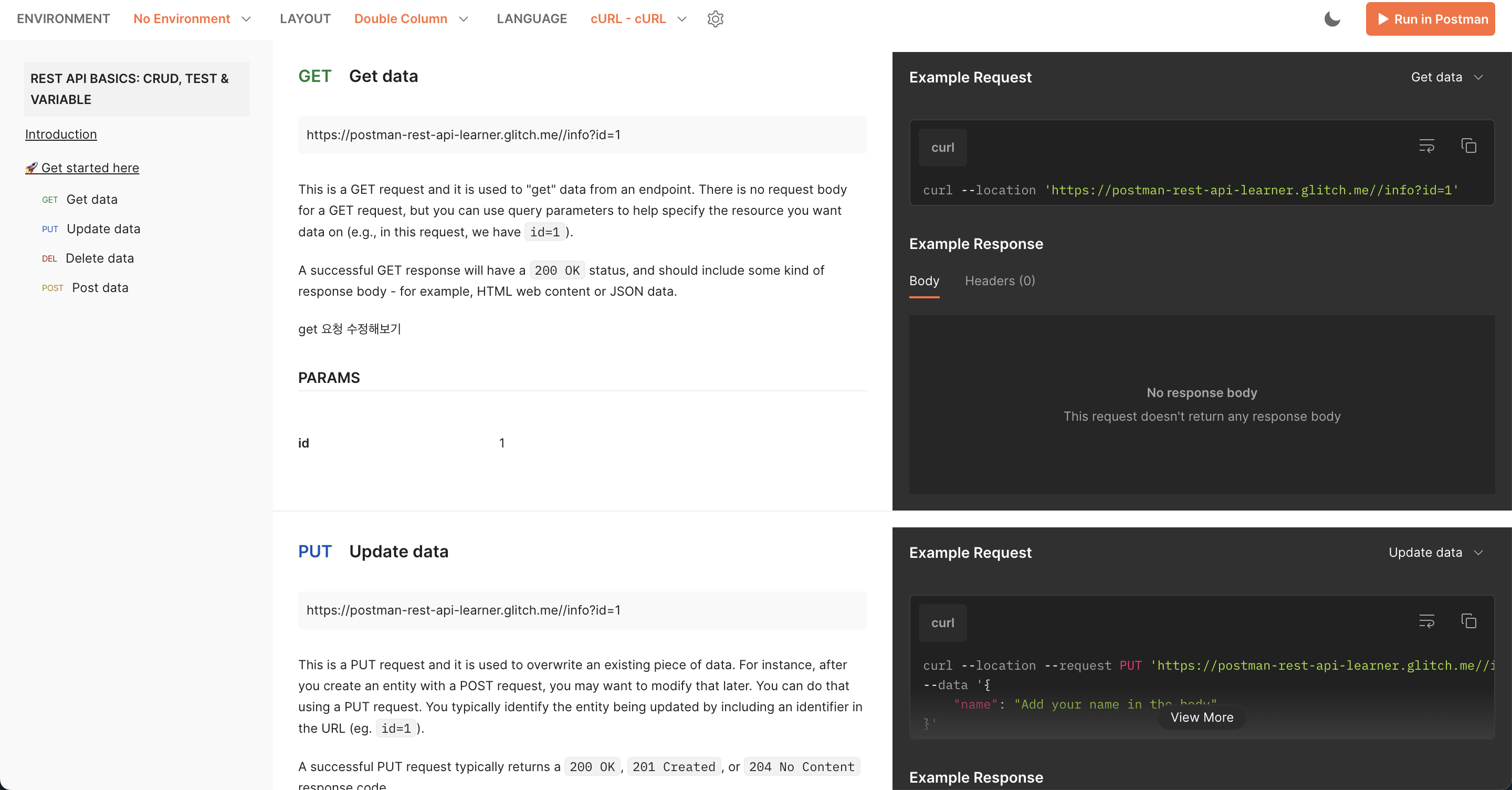Click the Korean note get 요청 수정해보기
Screen dimensions: 1512x790
pyautogui.click(x=349, y=329)
